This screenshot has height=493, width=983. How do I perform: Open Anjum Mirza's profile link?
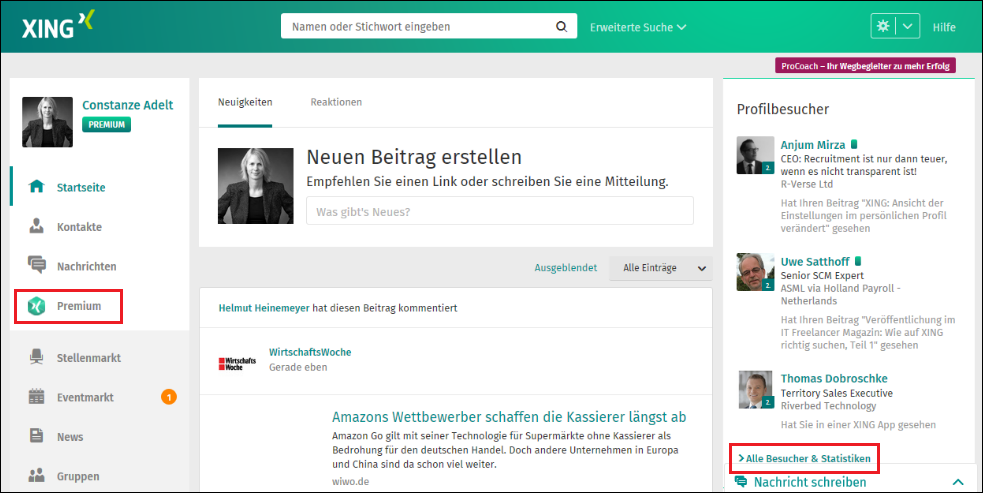click(x=812, y=145)
